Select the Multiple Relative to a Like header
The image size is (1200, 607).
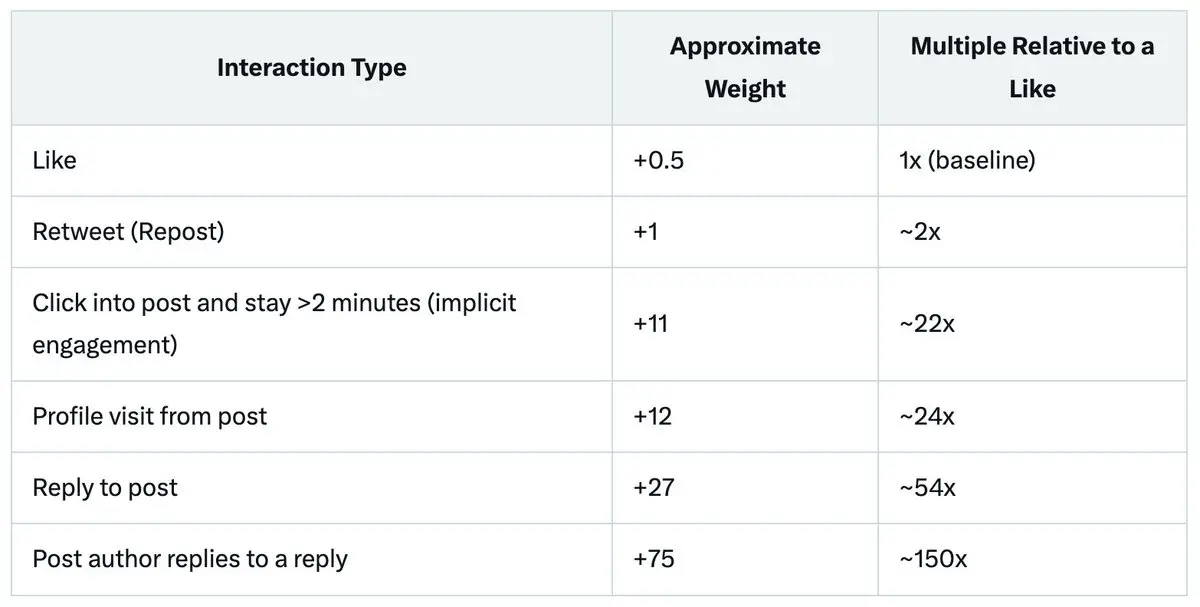pyautogui.click(x=1032, y=68)
